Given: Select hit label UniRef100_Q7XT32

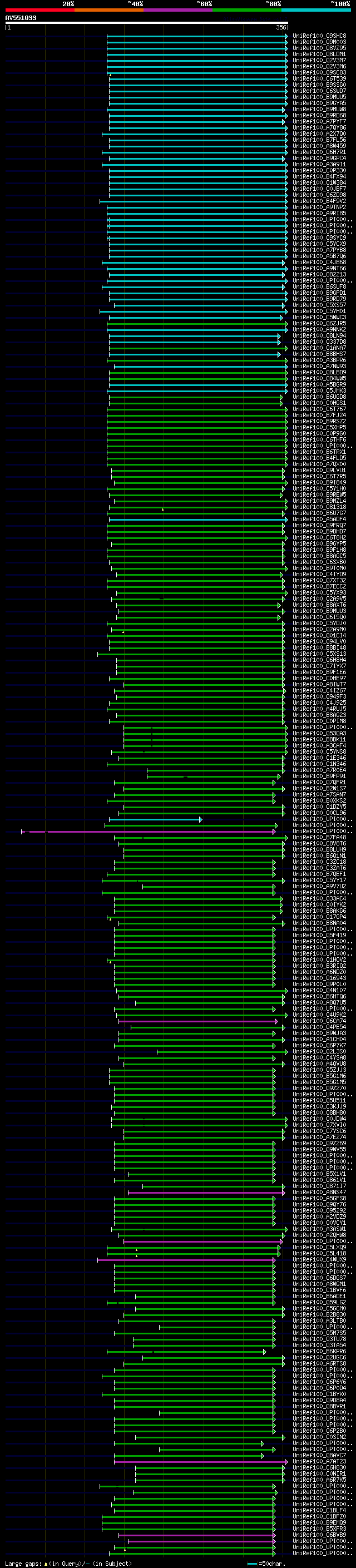Looking at the screenshot, I should [x=319, y=580].
